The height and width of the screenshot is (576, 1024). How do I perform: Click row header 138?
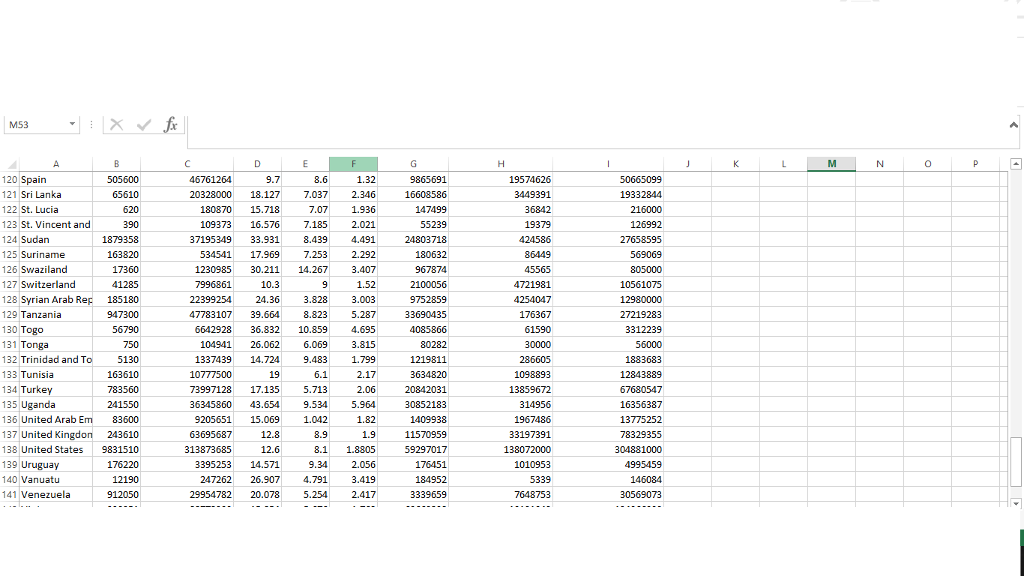[x=12, y=449]
